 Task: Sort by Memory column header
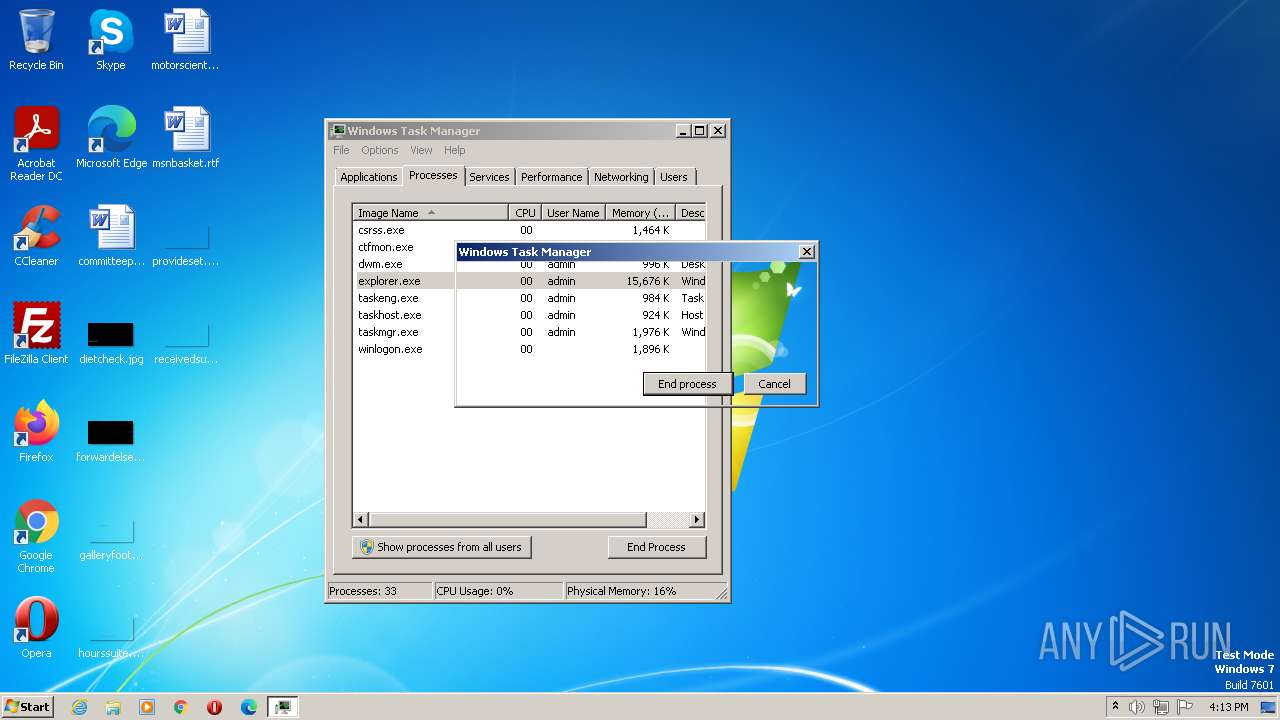tap(640, 213)
